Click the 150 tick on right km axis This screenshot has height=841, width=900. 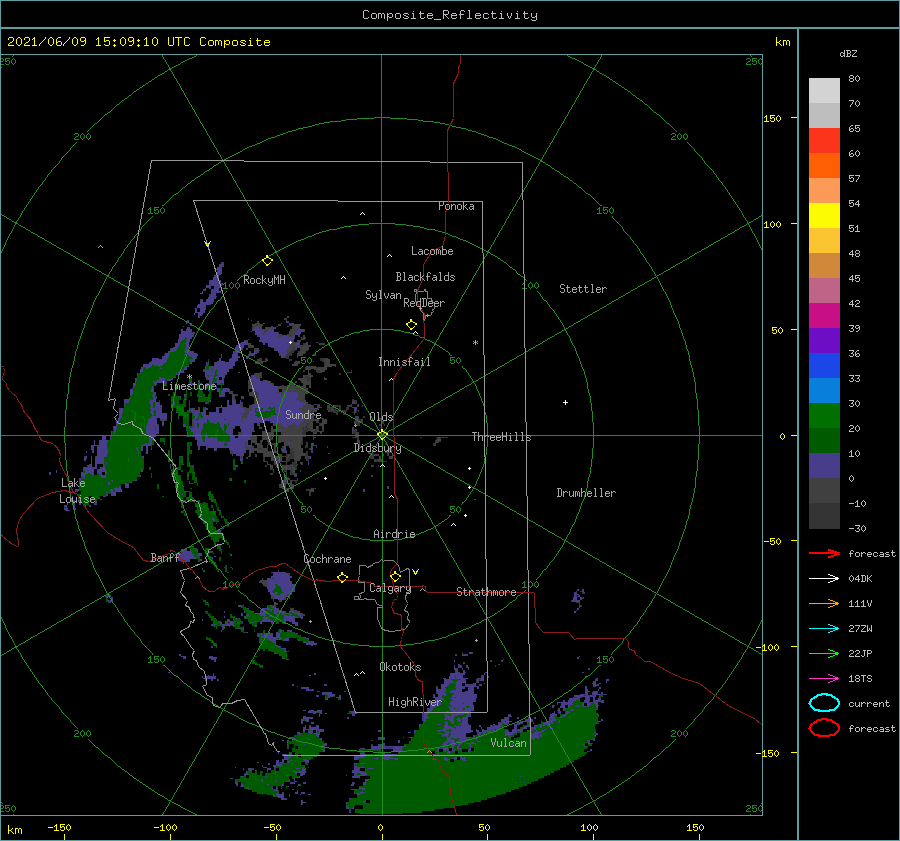pyautogui.click(x=773, y=118)
